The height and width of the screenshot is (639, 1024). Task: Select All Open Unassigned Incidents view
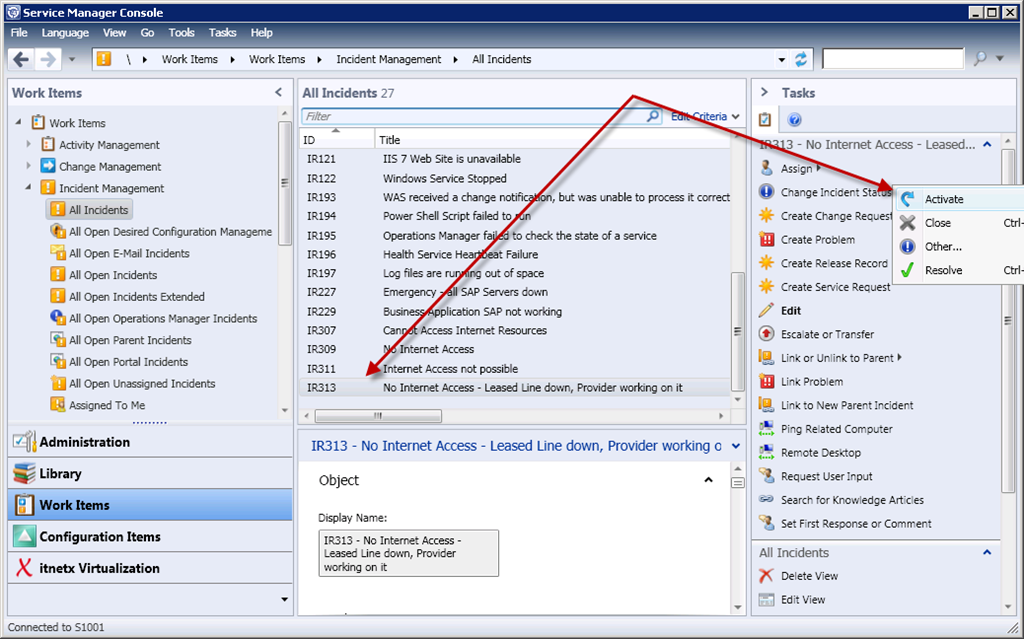click(141, 384)
